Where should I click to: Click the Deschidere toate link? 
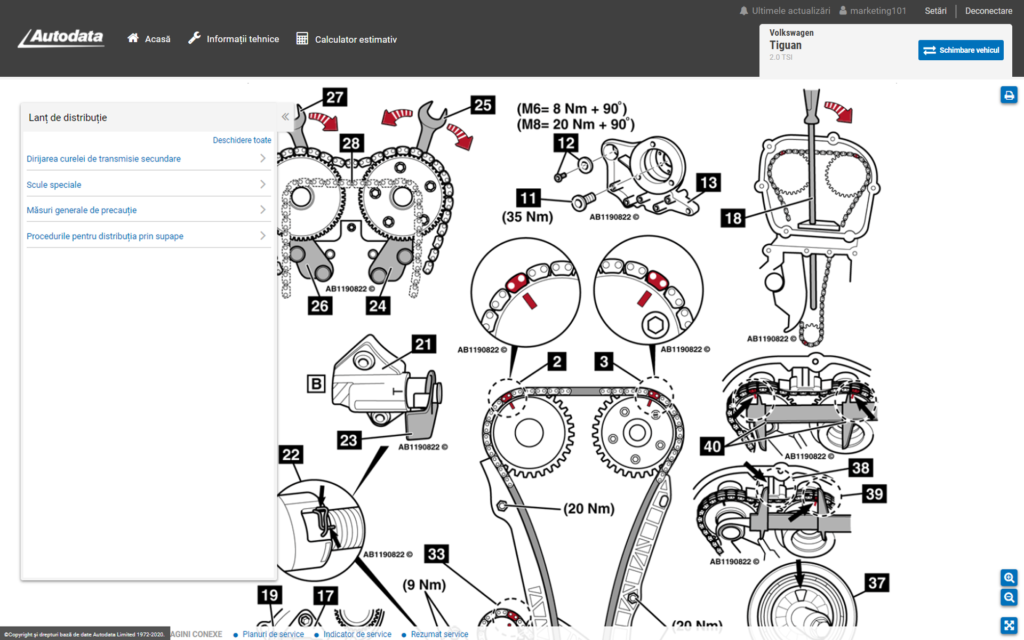(x=242, y=140)
